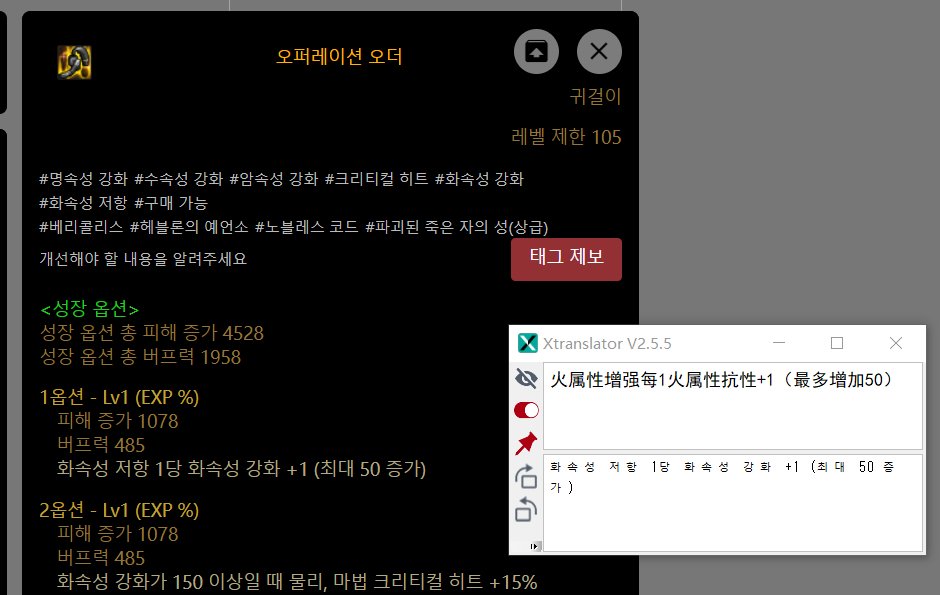Click 화속성 저항 1당 화속성 강화 +1 line
940x595 pixels.
point(242,469)
